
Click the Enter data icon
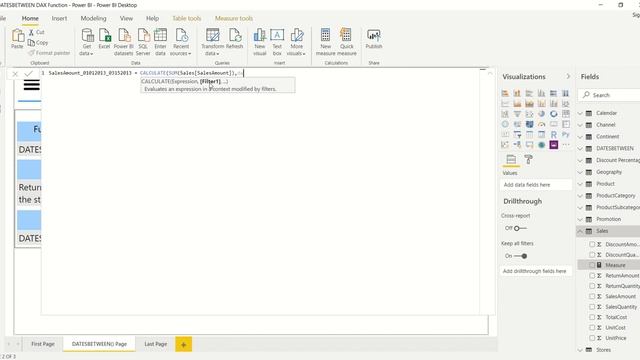(x=160, y=35)
